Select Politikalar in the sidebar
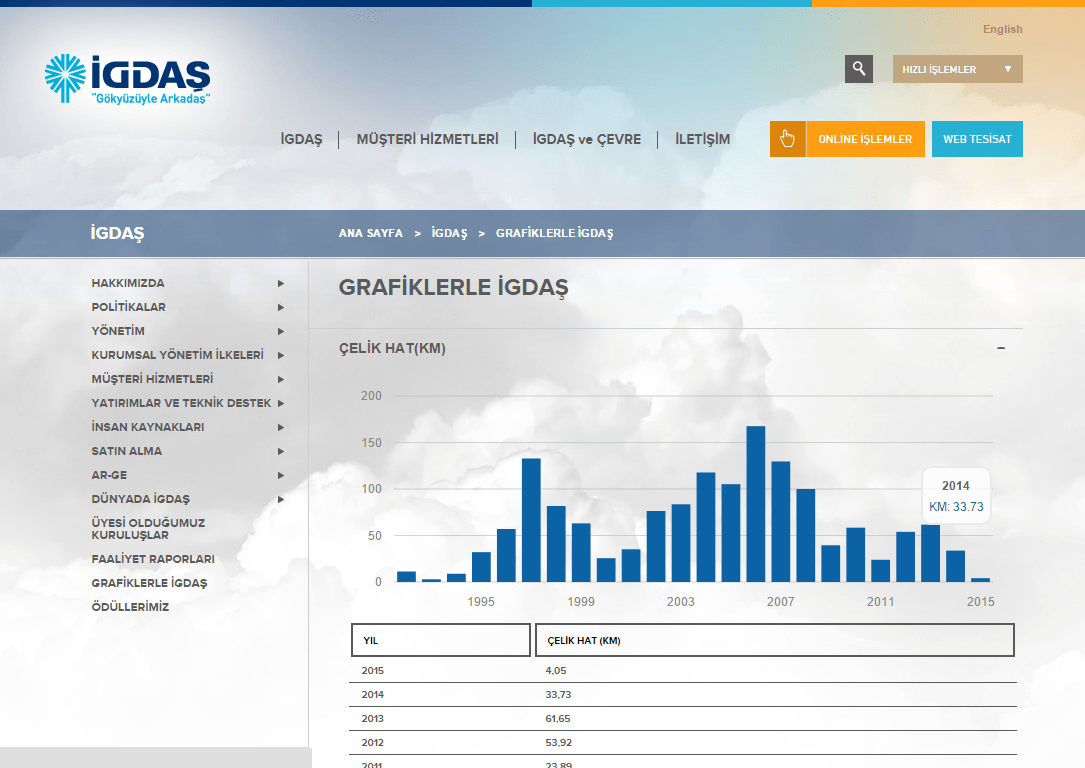The width and height of the screenshot is (1085, 768). [129, 307]
